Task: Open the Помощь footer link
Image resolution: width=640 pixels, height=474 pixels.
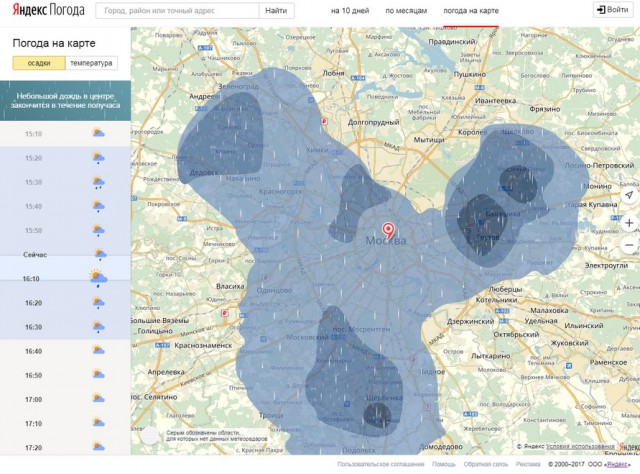Action: [444, 464]
